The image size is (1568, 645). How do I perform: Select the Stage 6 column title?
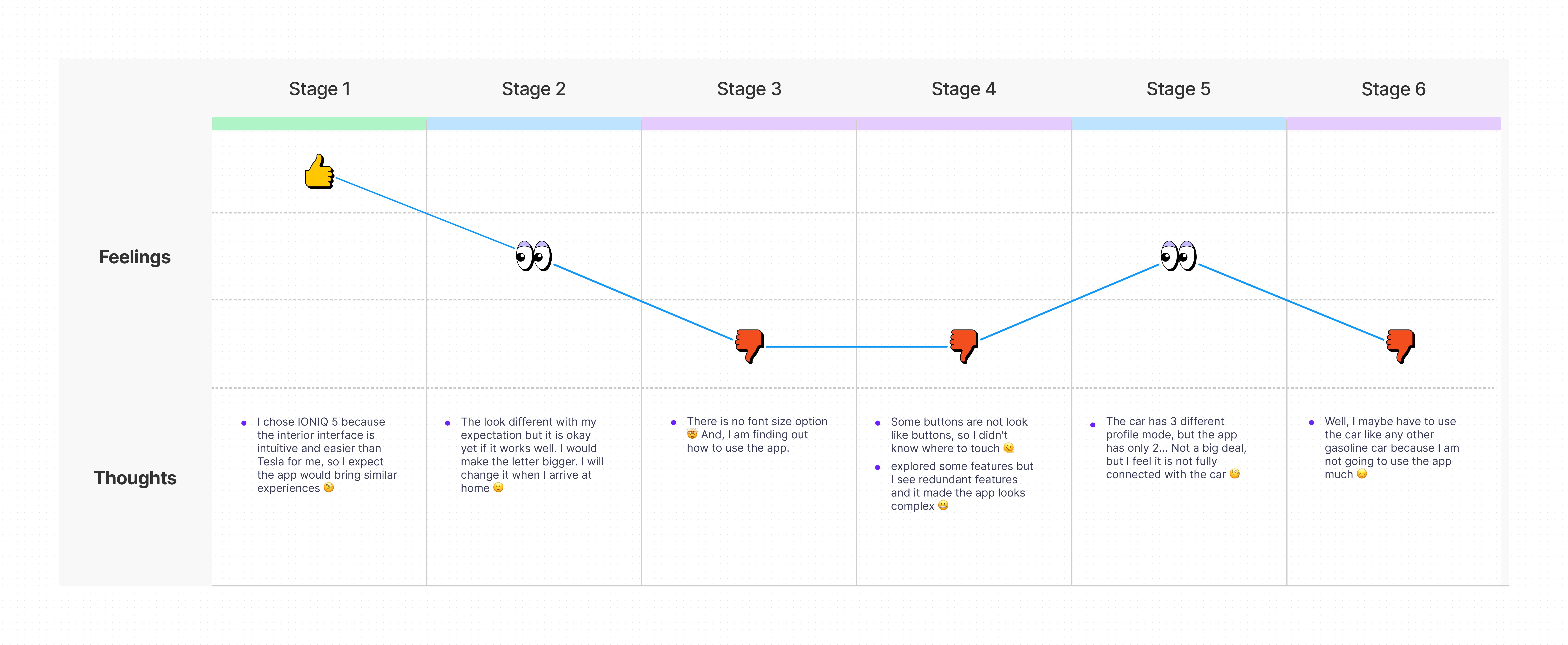1393,89
